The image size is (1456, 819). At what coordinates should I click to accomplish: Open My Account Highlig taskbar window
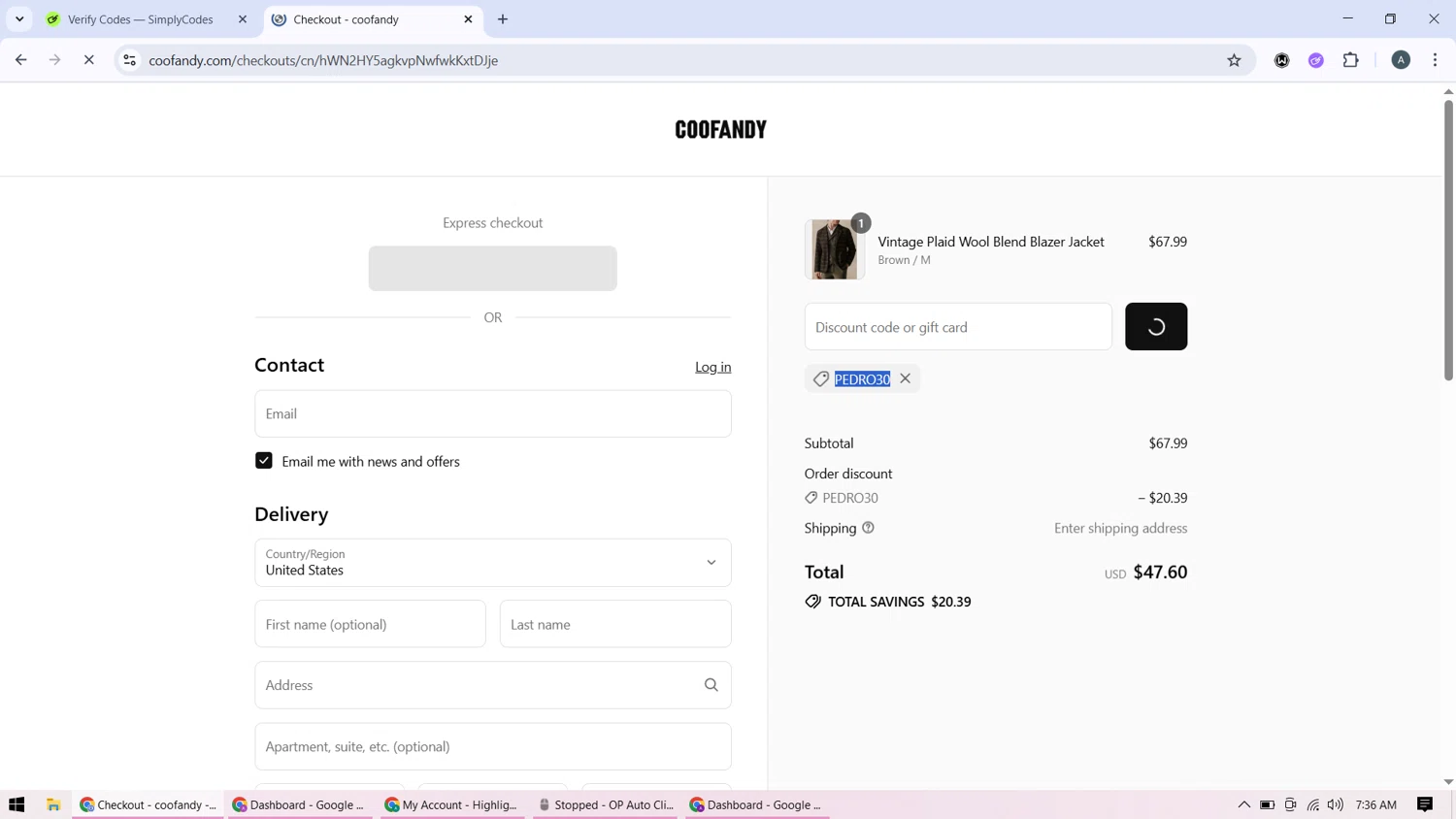(x=451, y=804)
